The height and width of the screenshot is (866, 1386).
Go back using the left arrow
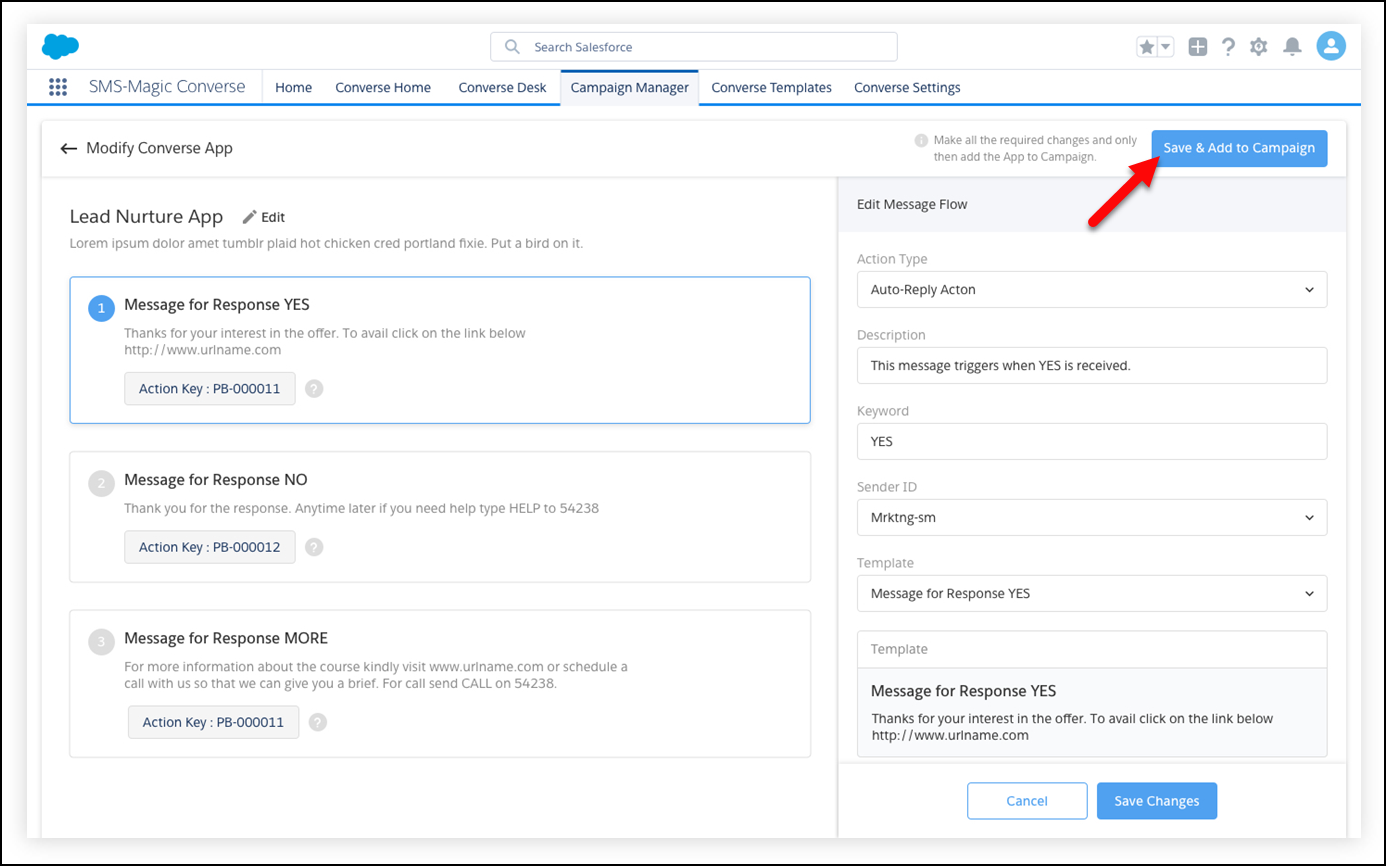coord(68,148)
